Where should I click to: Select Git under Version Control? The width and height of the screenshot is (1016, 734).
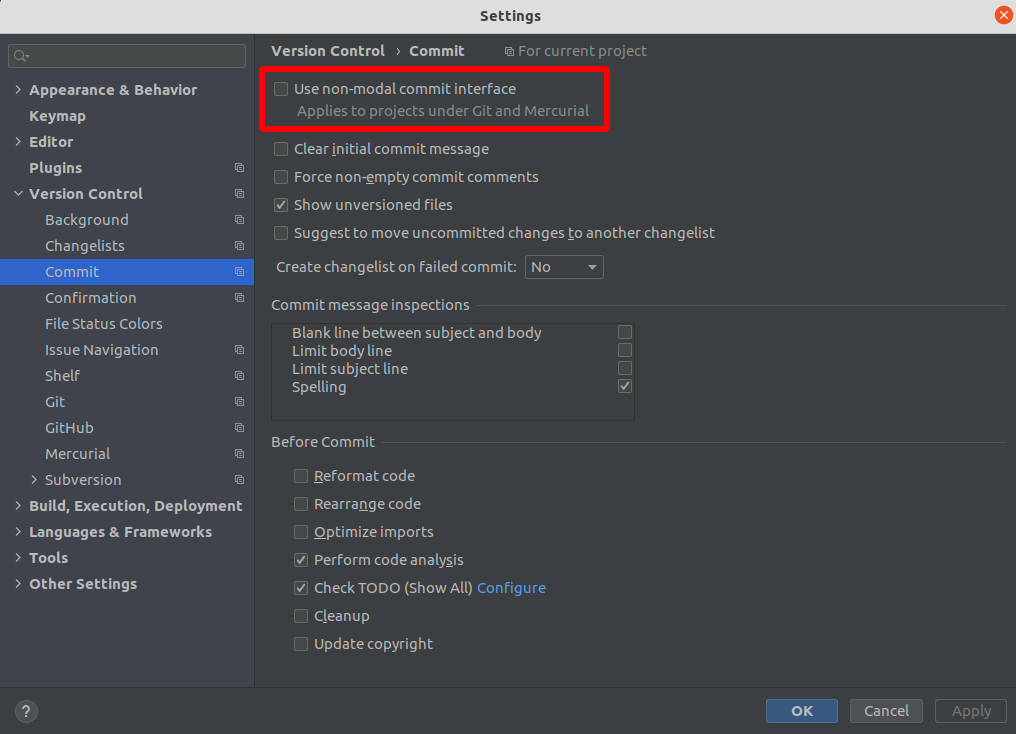(x=55, y=402)
